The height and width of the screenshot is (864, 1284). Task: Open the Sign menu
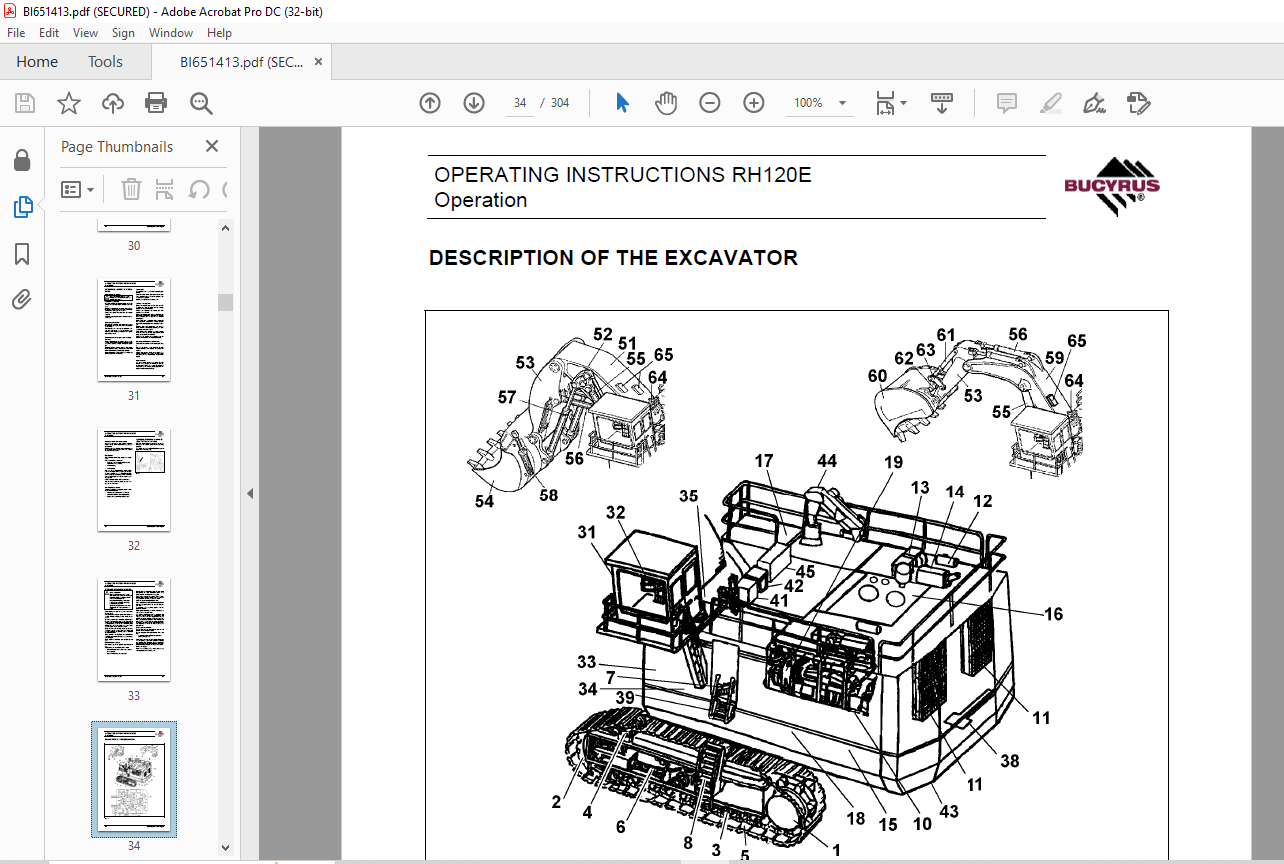click(x=123, y=33)
